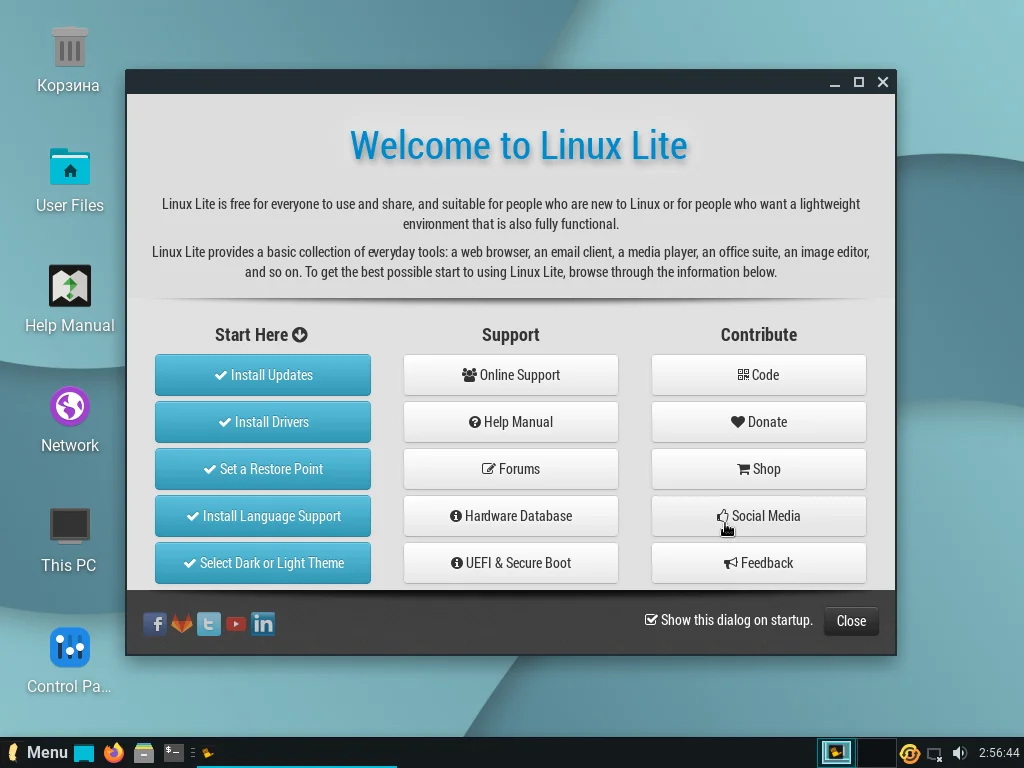Mute the volume speaker icon in the tray

pyautogui.click(x=960, y=752)
